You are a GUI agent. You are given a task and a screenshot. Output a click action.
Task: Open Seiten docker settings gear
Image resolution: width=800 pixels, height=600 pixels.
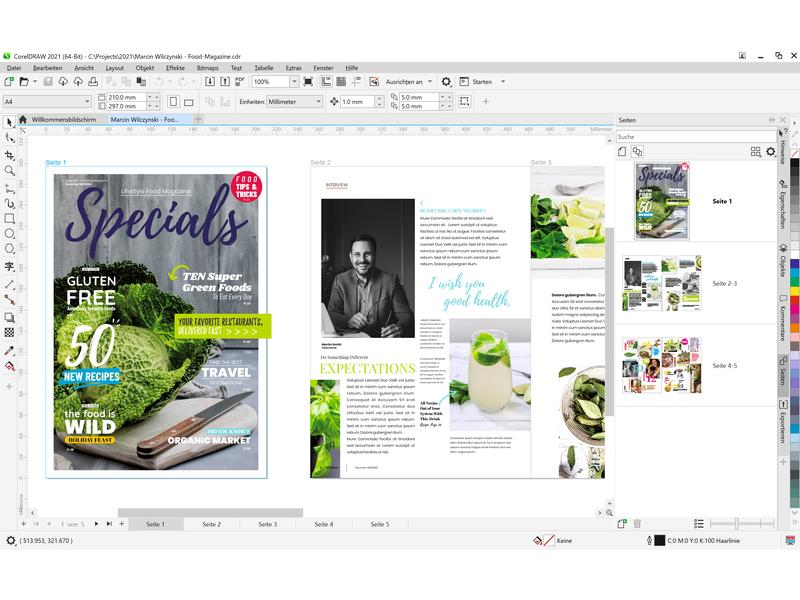point(770,152)
